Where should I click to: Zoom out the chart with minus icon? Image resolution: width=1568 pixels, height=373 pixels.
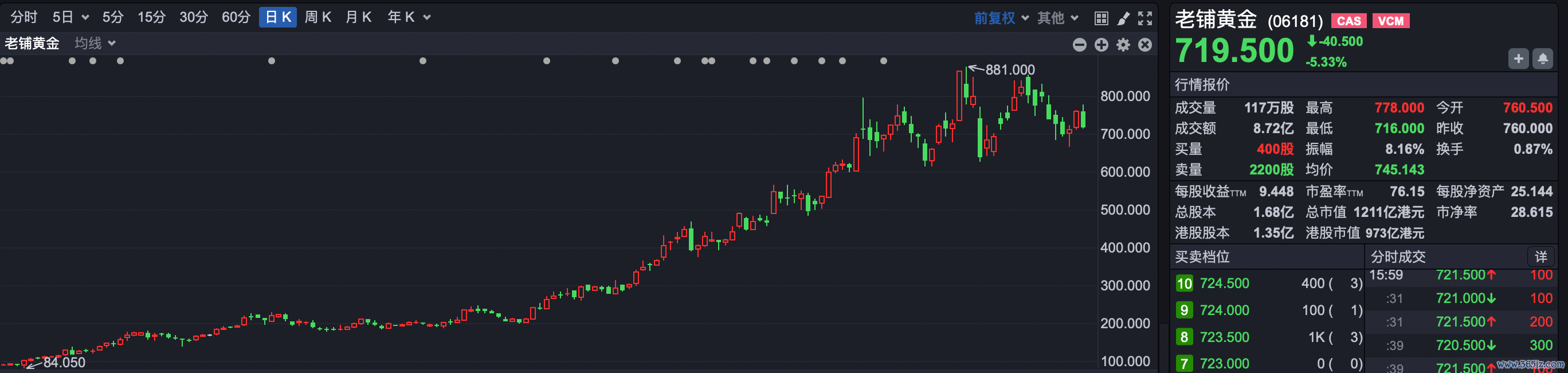[1079, 45]
